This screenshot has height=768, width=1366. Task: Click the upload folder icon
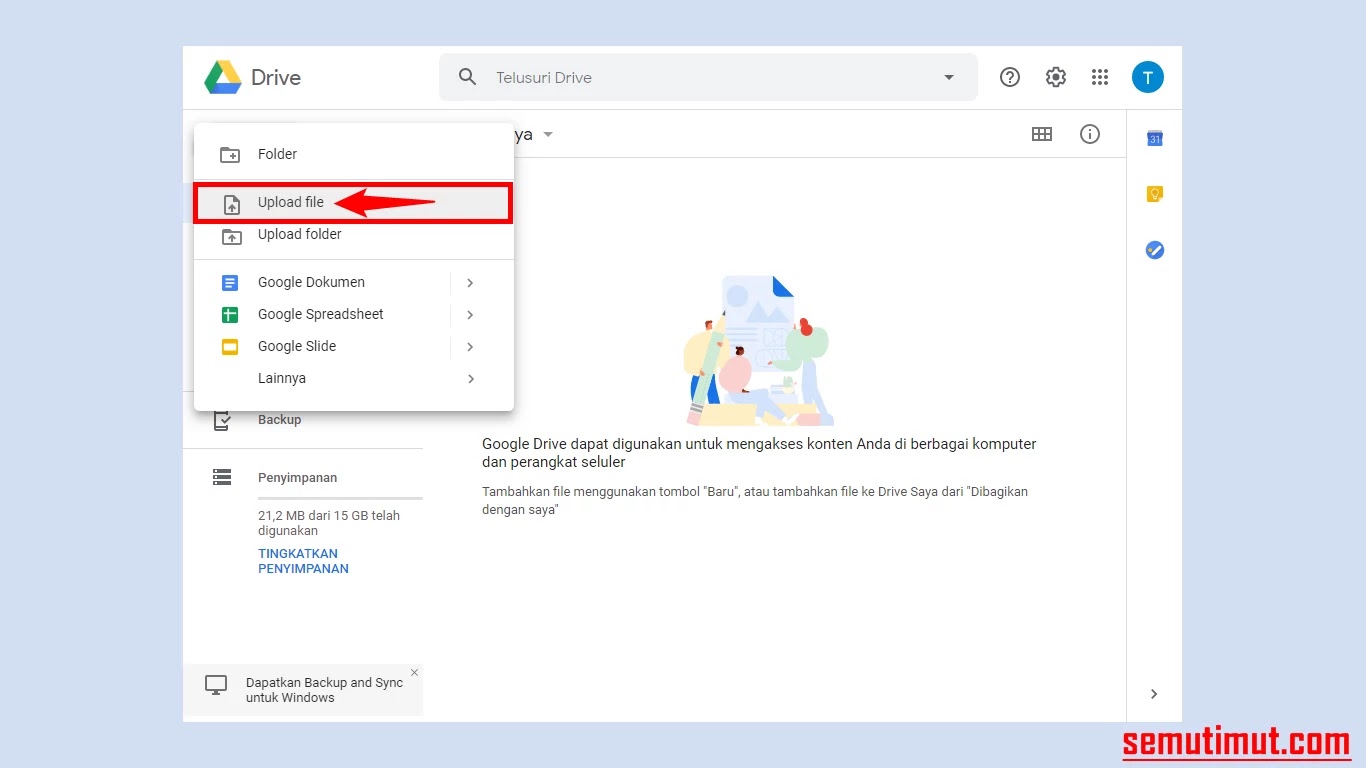pos(231,236)
